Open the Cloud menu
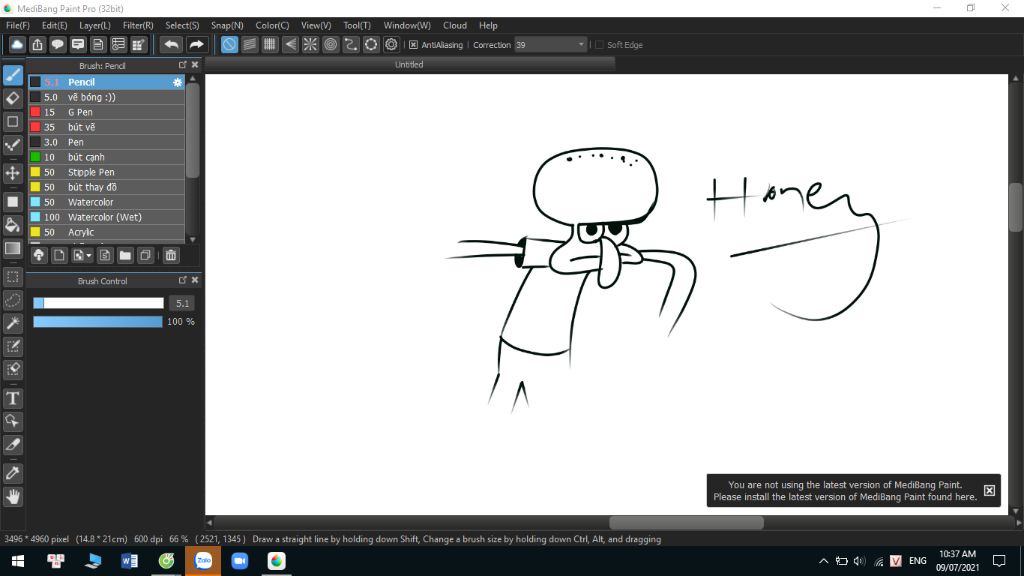The height and width of the screenshot is (576, 1024). pyautogui.click(x=455, y=25)
